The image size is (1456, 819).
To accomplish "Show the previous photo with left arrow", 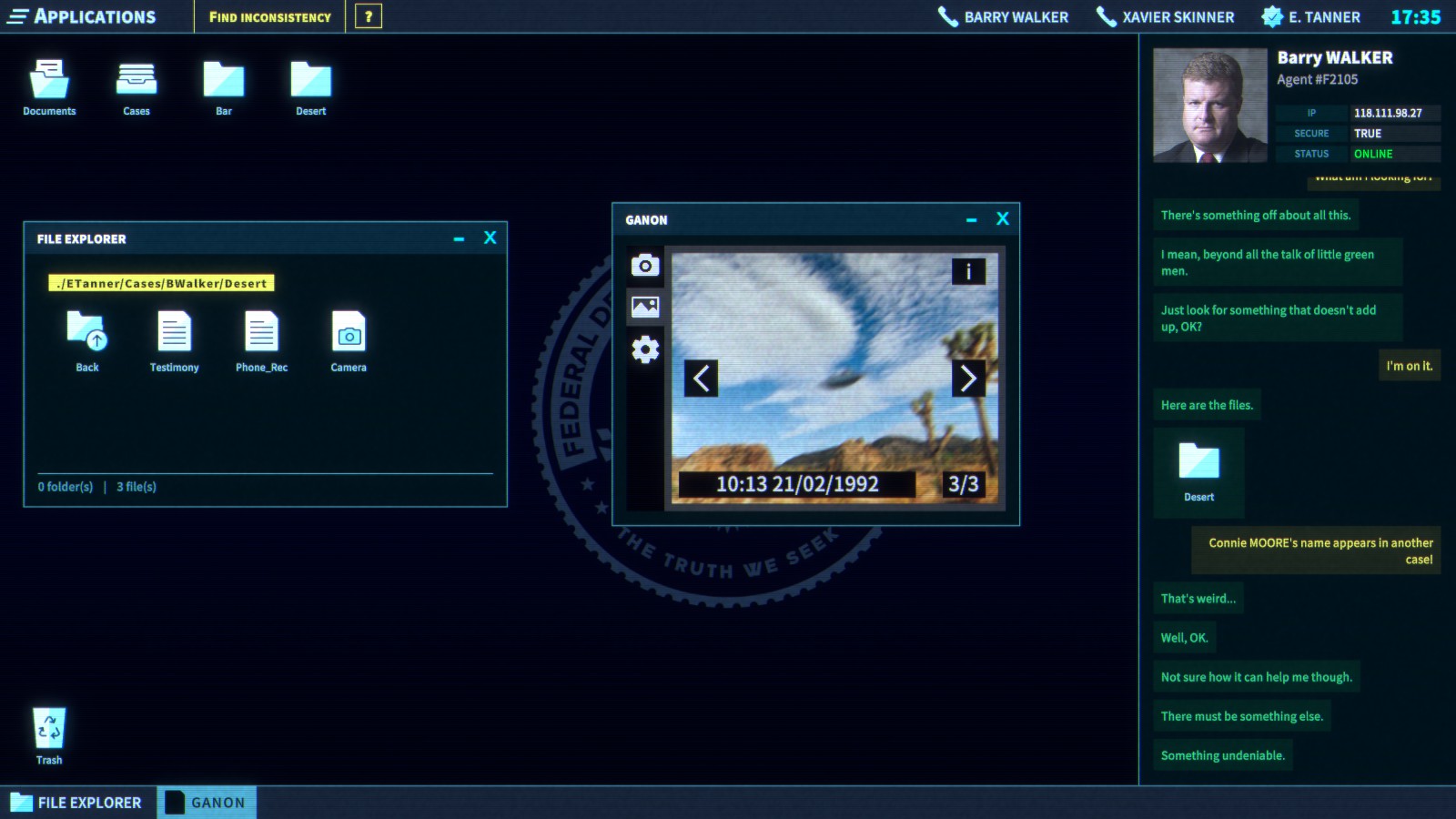I will pos(701,379).
